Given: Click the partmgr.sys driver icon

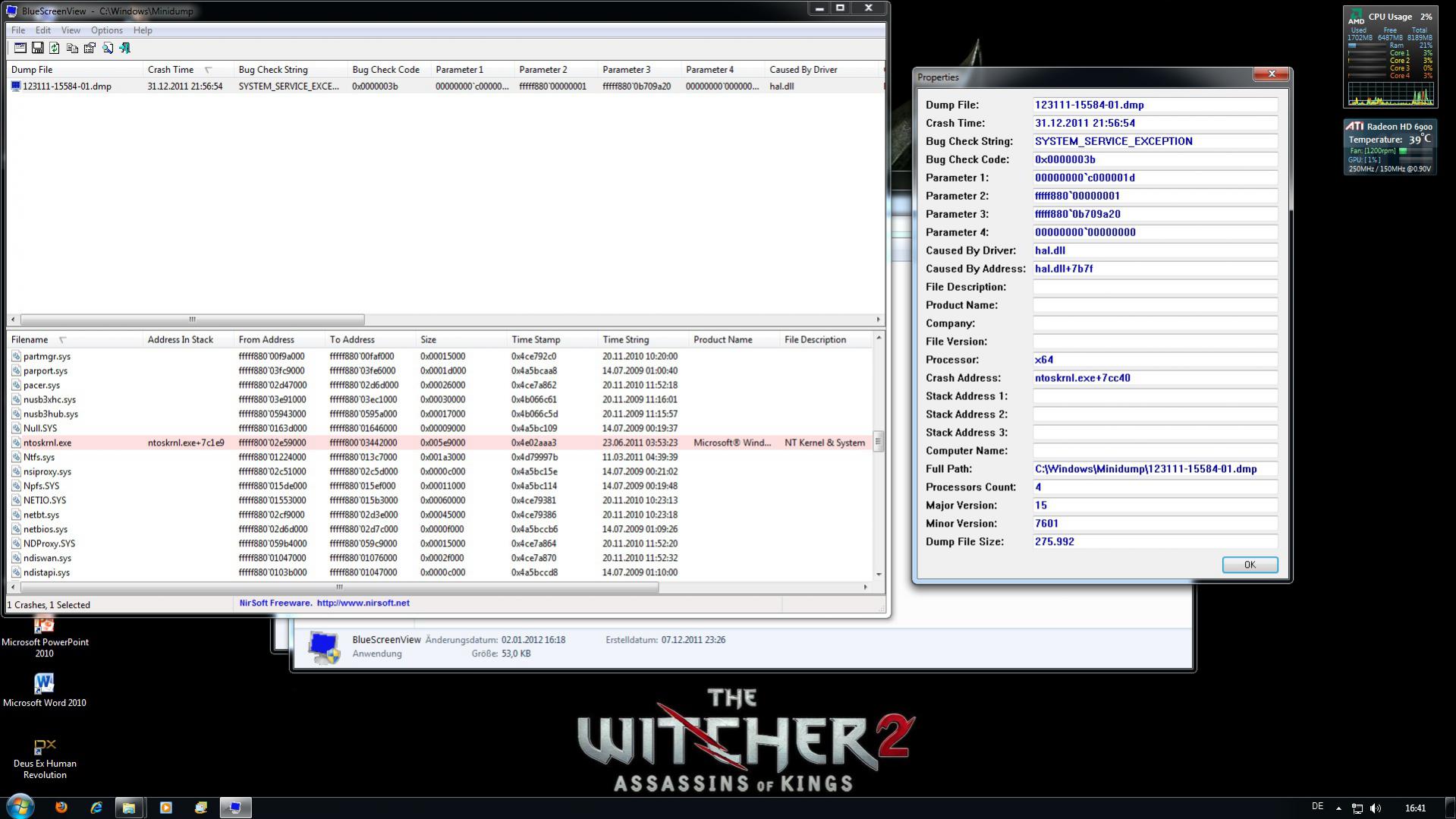Looking at the screenshot, I should (x=16, y=356).
